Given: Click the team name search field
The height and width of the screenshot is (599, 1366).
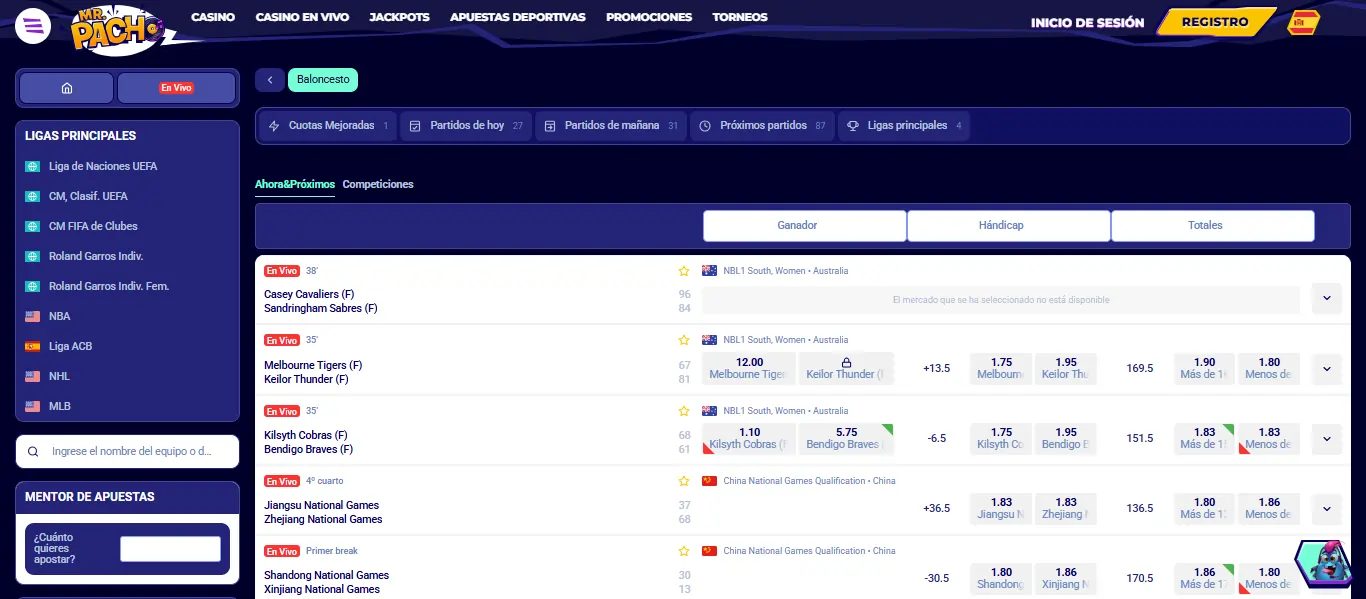Looking at the screenshot, I should click(127, 451).
